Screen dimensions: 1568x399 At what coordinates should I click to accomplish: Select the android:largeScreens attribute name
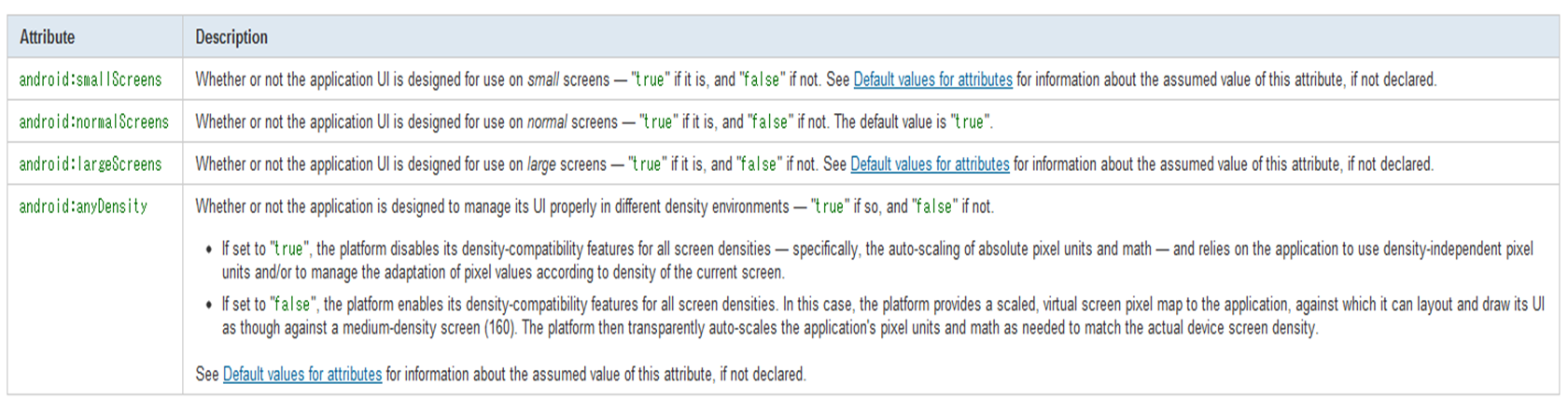(91, 164)
